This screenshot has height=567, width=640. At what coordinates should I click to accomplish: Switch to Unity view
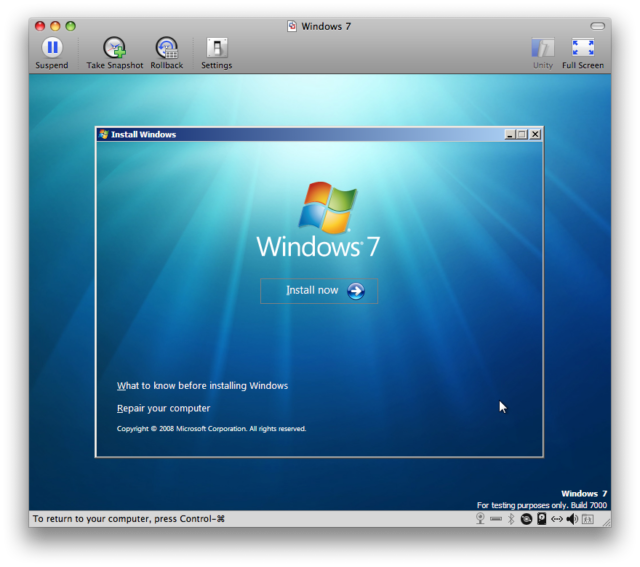[543, 53]
